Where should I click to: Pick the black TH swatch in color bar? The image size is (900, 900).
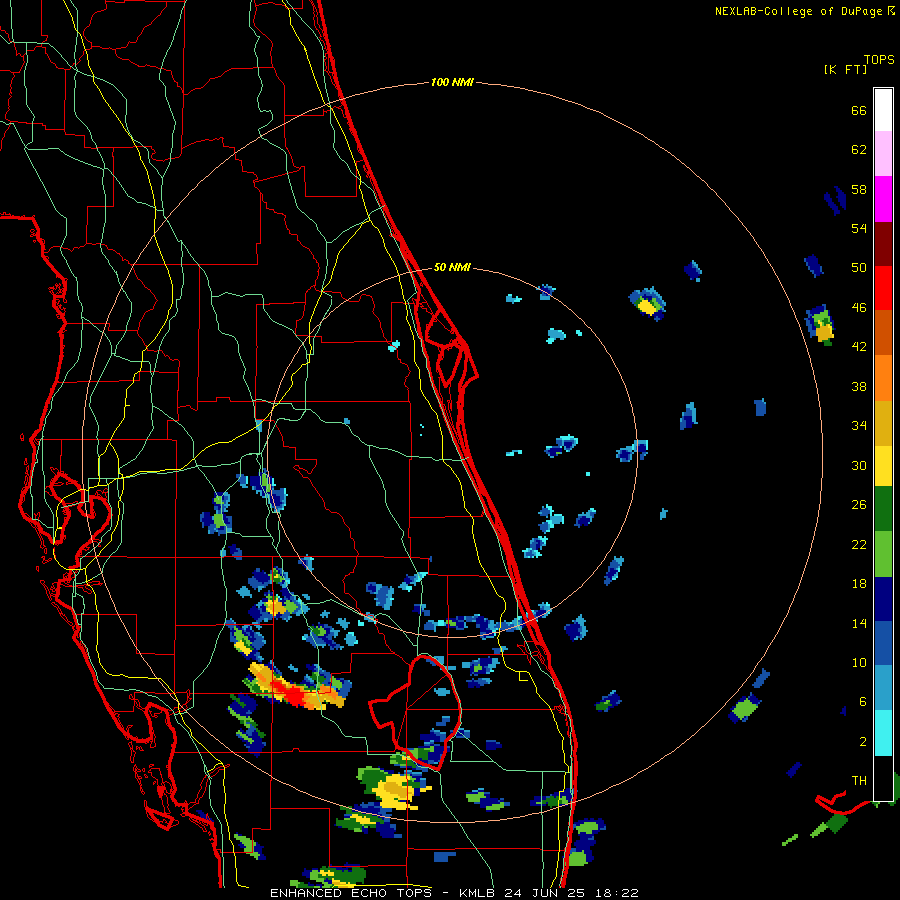coord(883,778)
